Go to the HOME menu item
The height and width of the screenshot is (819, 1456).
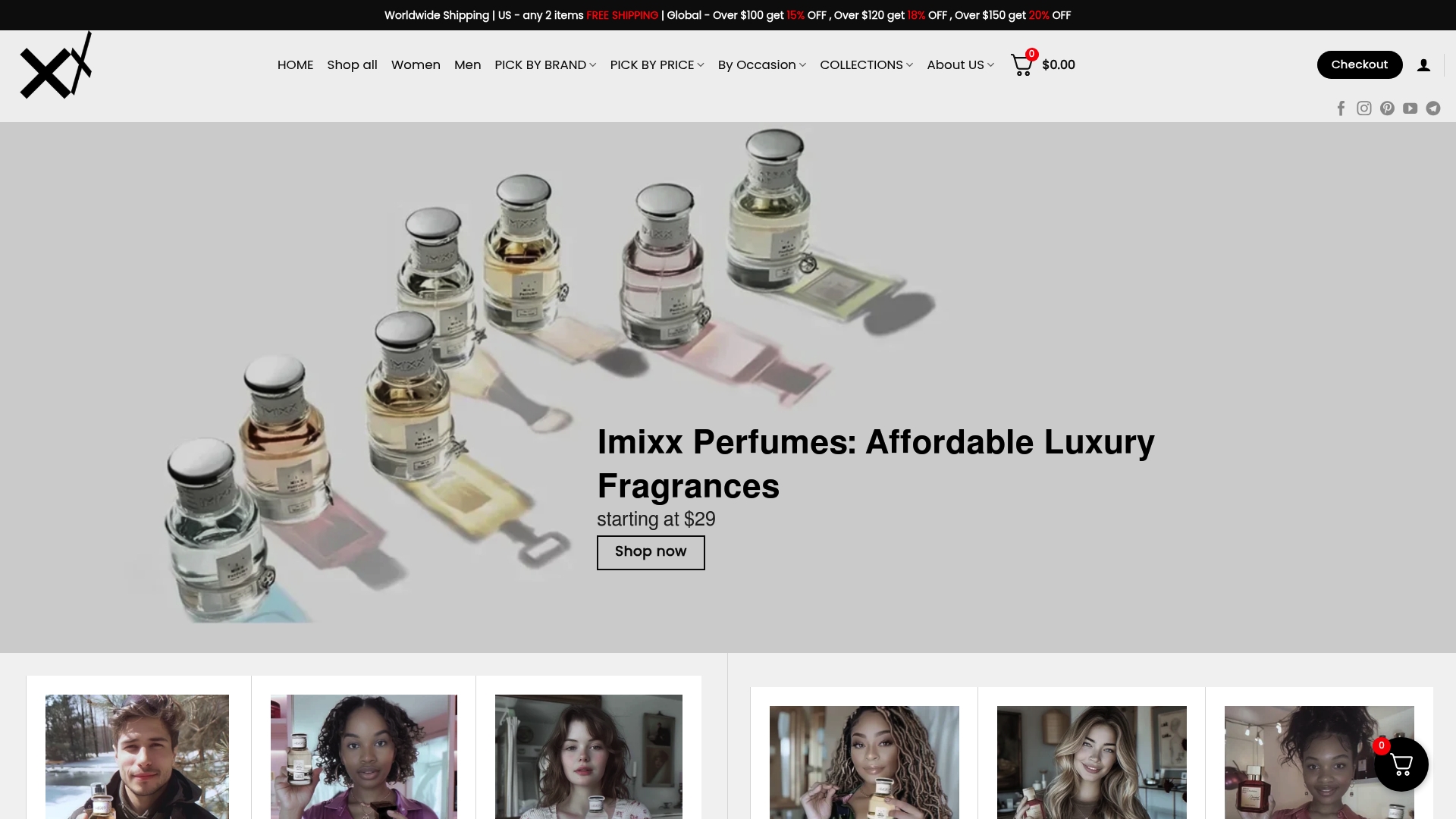pos(295,65)
